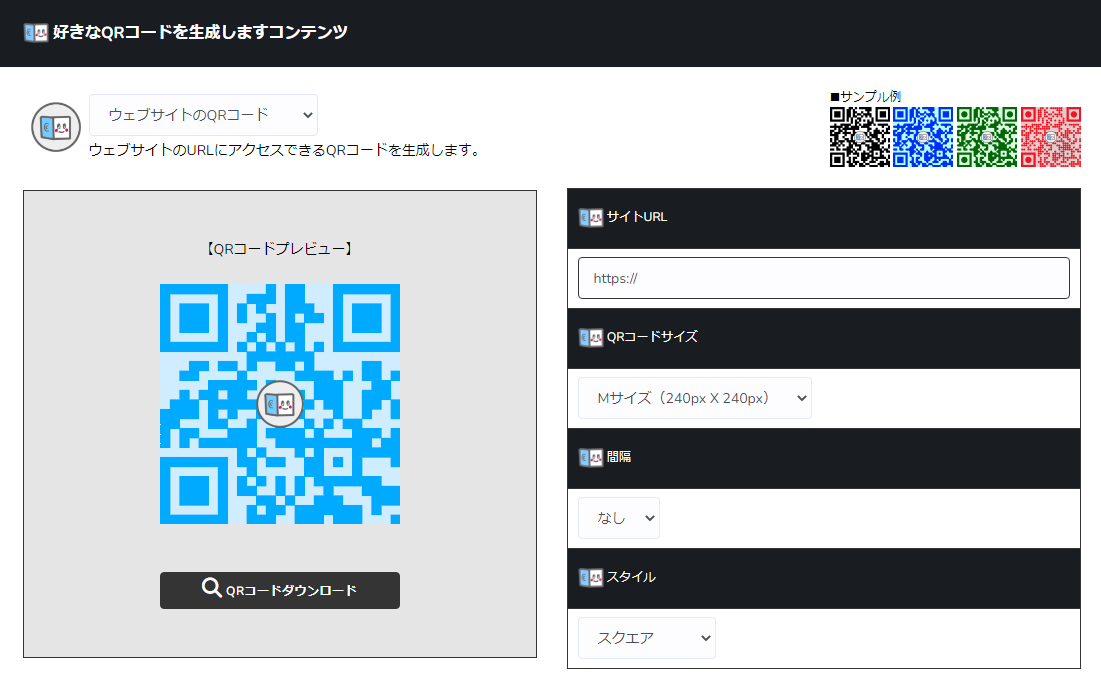Click the icon next to QRコードサイズ heading
This screenshot has height=684, width=1101.
[590, 337]
